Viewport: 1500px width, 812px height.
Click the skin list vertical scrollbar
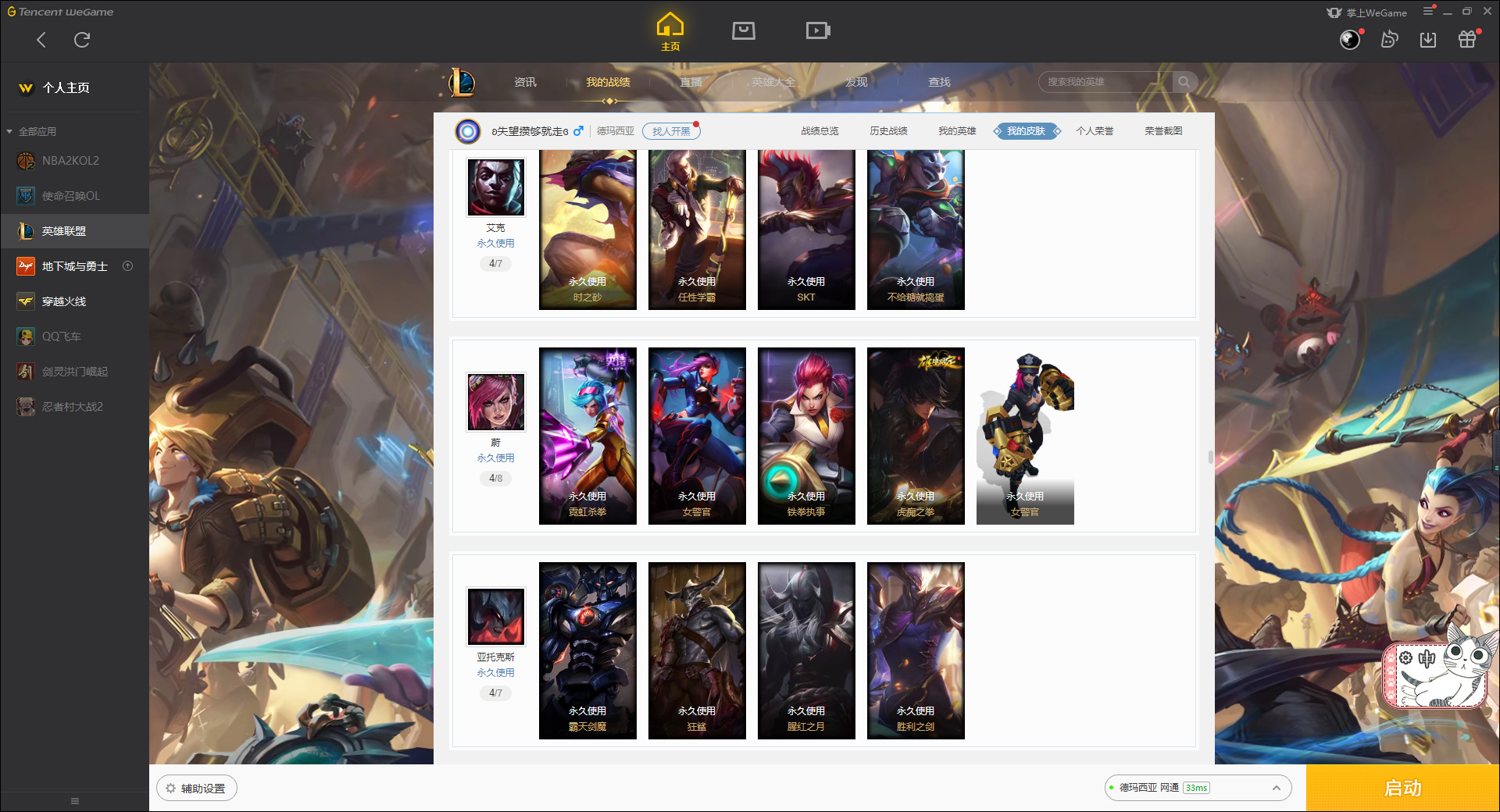tap(1210, 457)
